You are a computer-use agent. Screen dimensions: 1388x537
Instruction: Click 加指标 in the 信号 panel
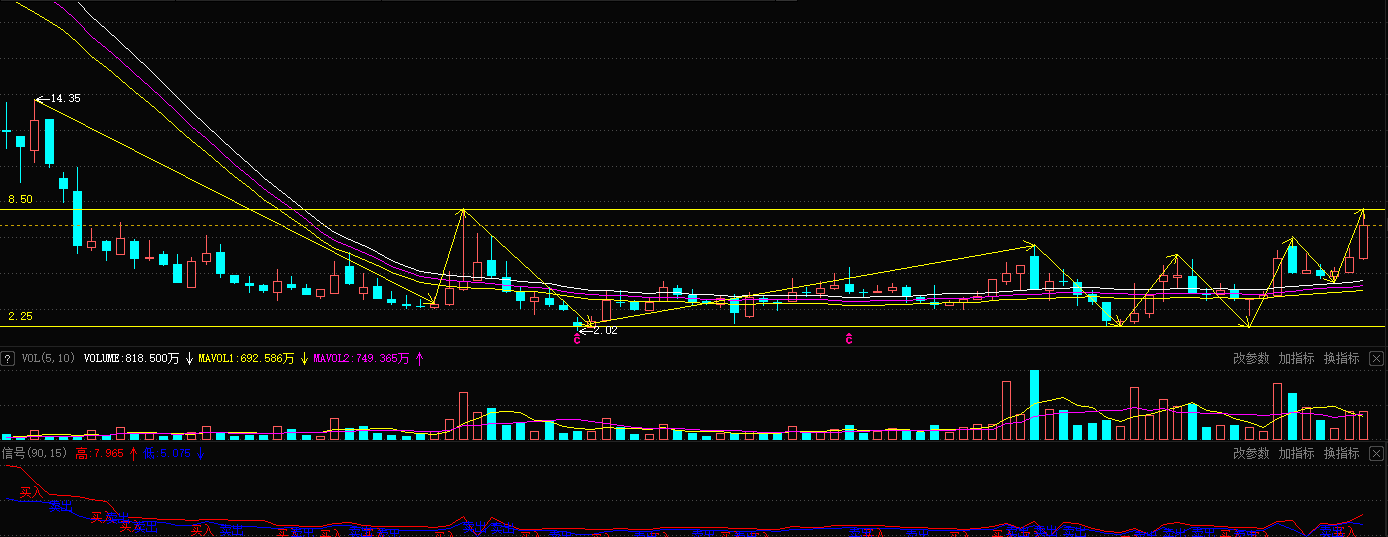point(1296,454)
